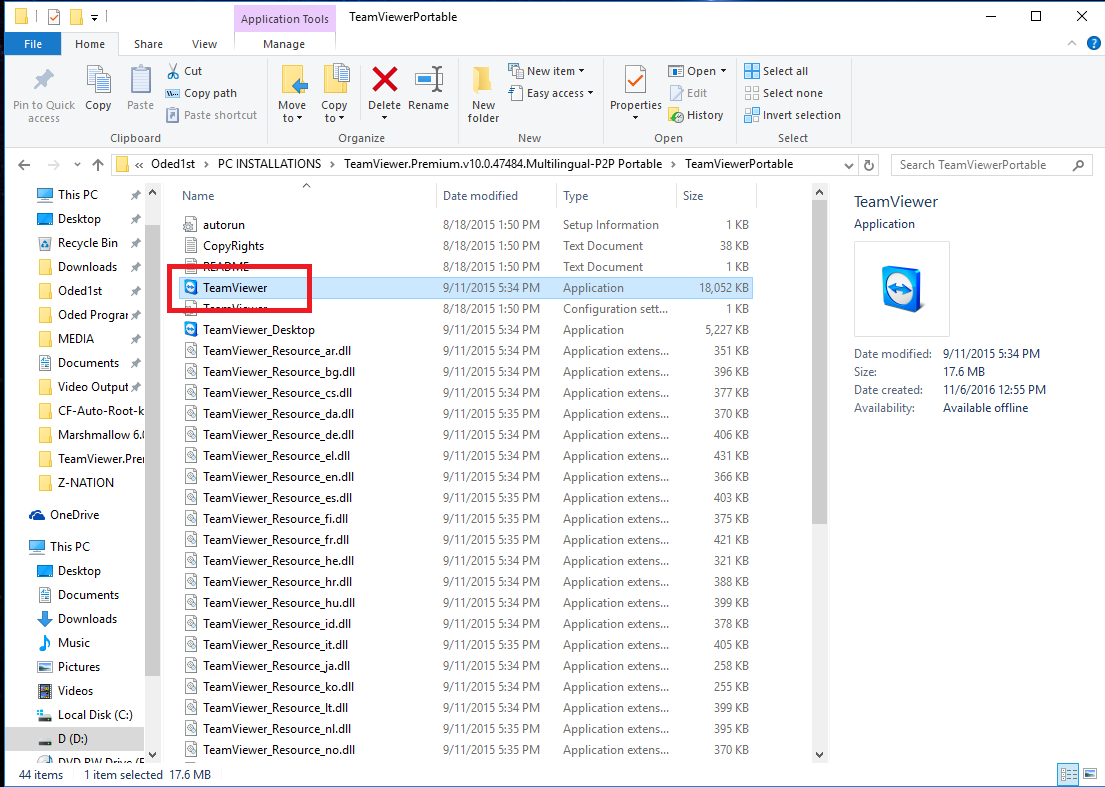Sort by the Name column header
1105x787 pixels.
coord(198,196)
